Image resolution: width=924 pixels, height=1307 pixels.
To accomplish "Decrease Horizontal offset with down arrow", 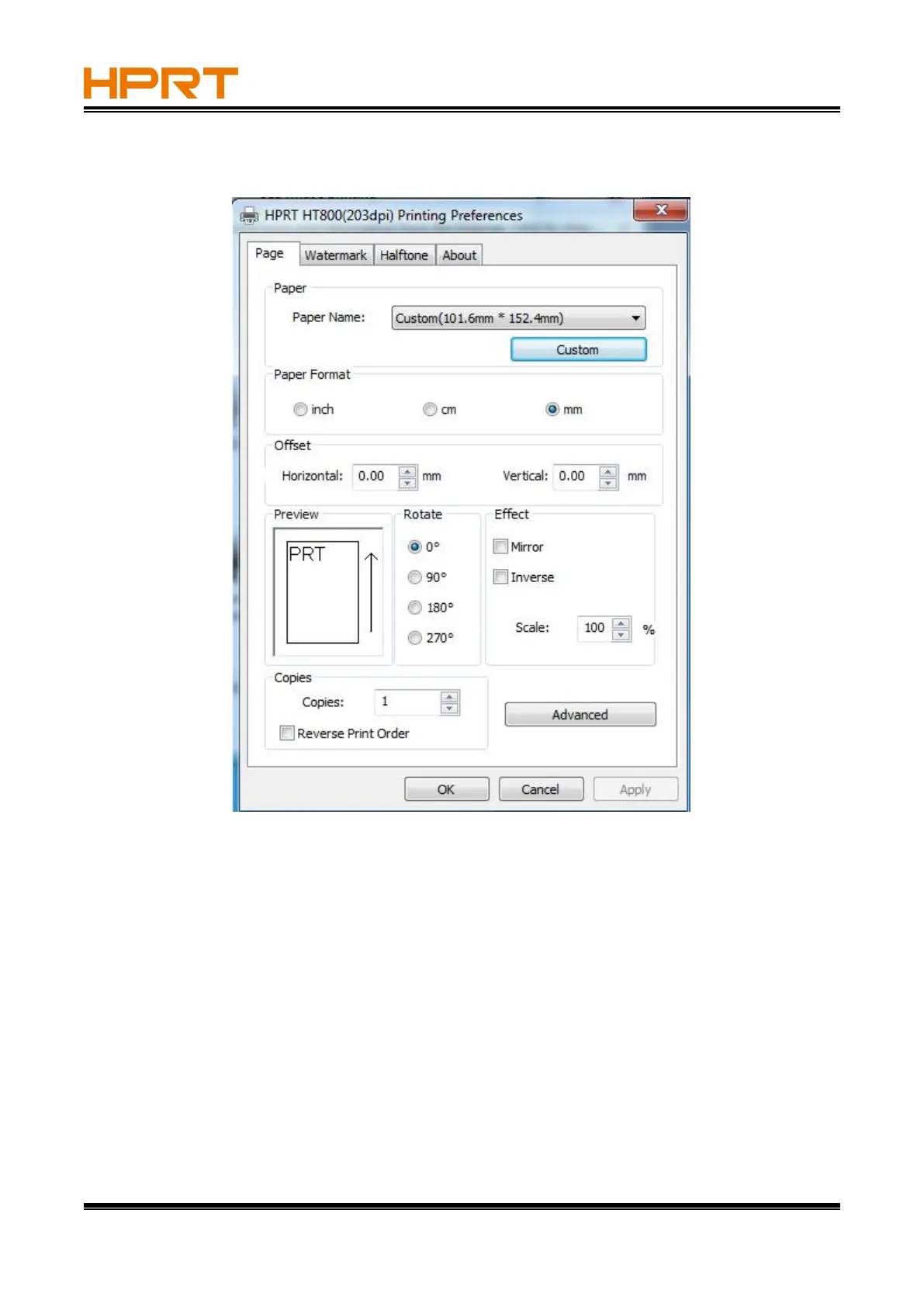I will 407,483.
